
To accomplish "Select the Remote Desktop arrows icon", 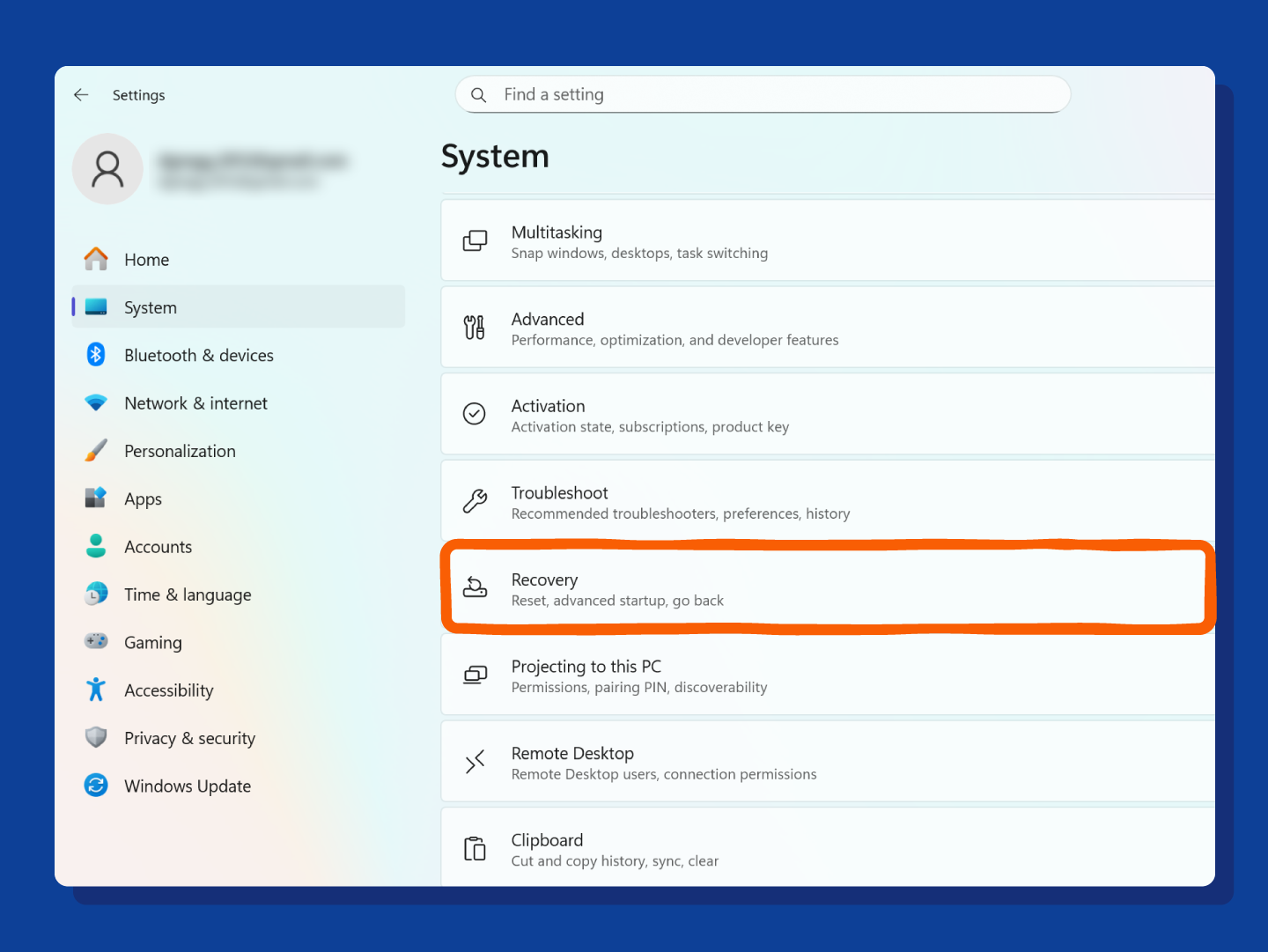I will click(x=475, y=761).
